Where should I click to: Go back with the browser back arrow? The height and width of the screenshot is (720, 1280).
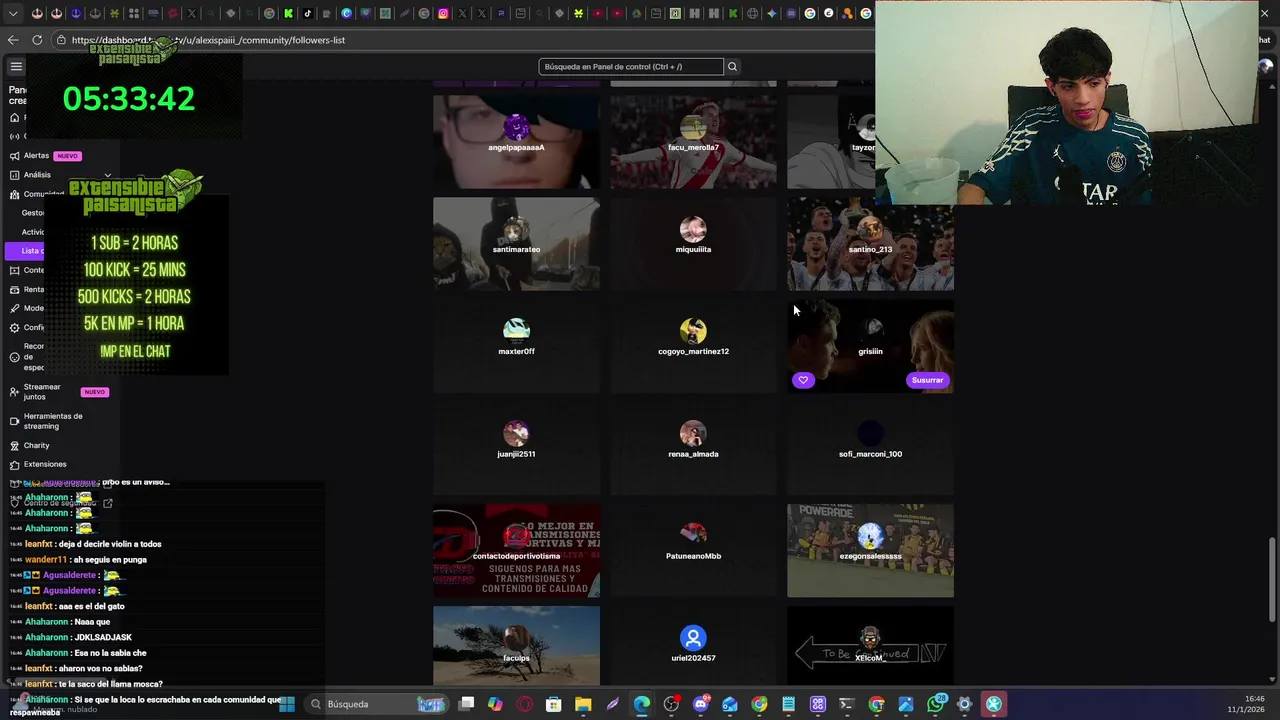(x=13, y=40)
